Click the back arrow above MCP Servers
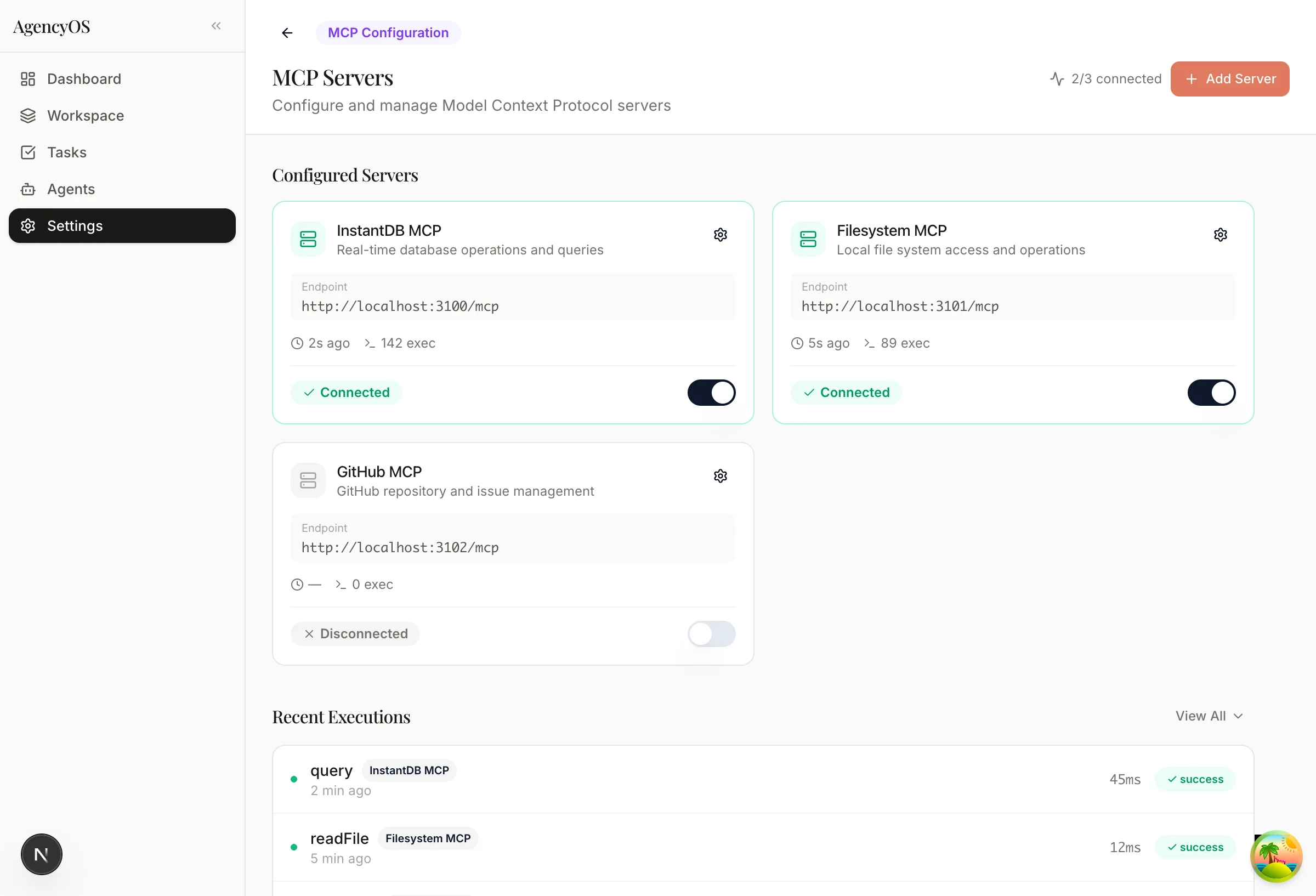 (x=287, y=32)
